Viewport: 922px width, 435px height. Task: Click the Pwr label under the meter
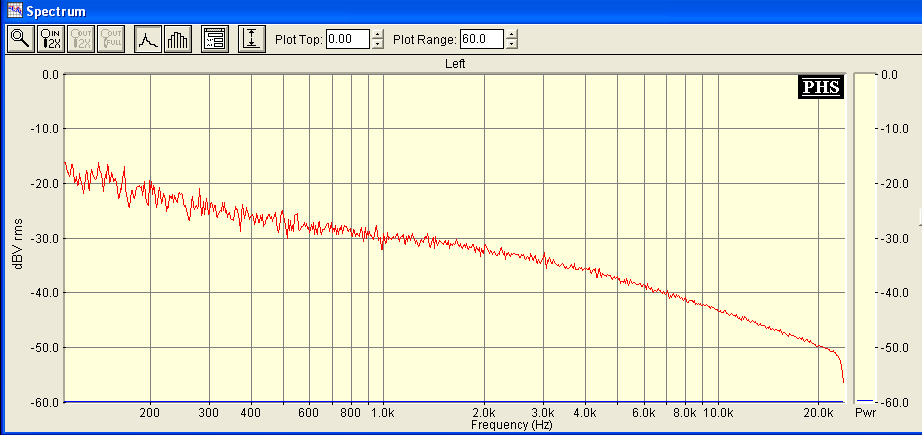tap(866, 413)
